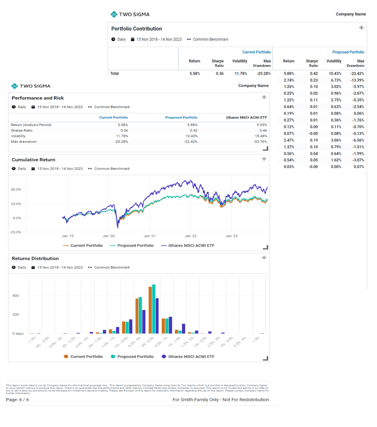Click Proposed Portfolio column link in Performance and Risk
377x427 pixels.
(x=181, y=117)
